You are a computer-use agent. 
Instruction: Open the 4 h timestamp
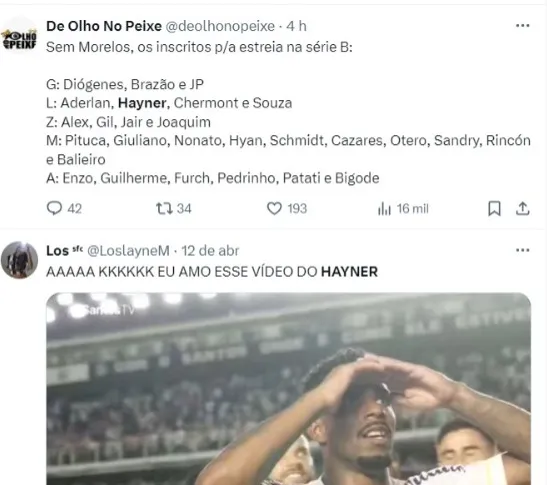coord(297,26)
